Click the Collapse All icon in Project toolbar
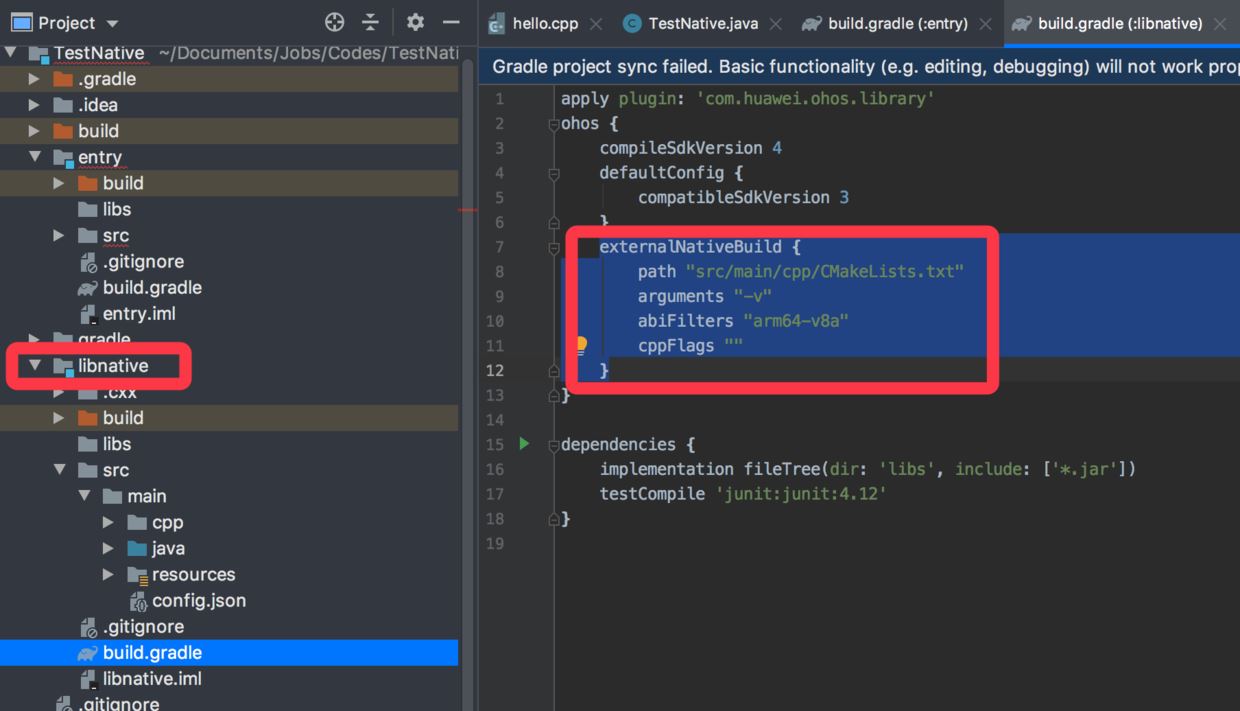Image resolution: width=1240 pixels, height=711 pixels. pos(371,22)
